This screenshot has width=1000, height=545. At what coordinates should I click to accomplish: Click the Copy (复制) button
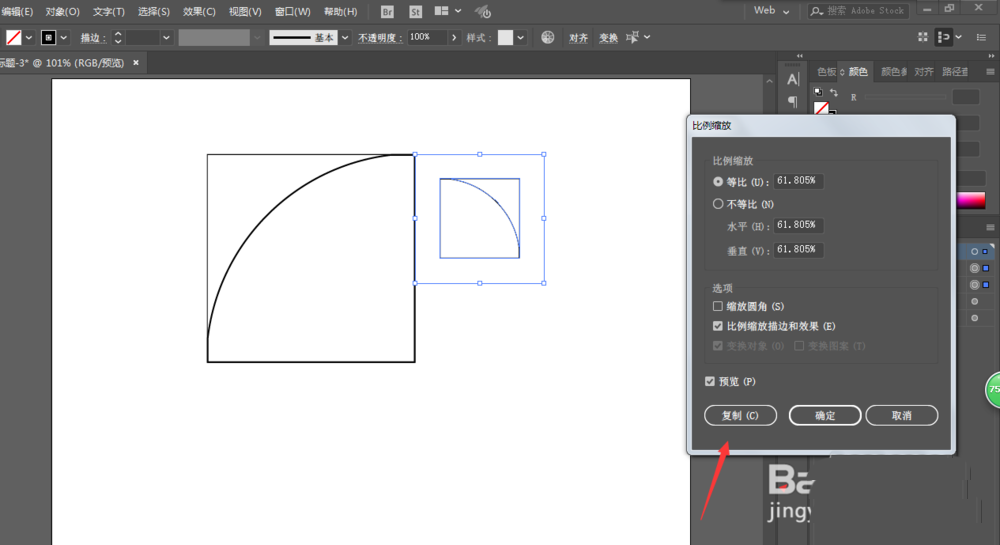[740, 416]
